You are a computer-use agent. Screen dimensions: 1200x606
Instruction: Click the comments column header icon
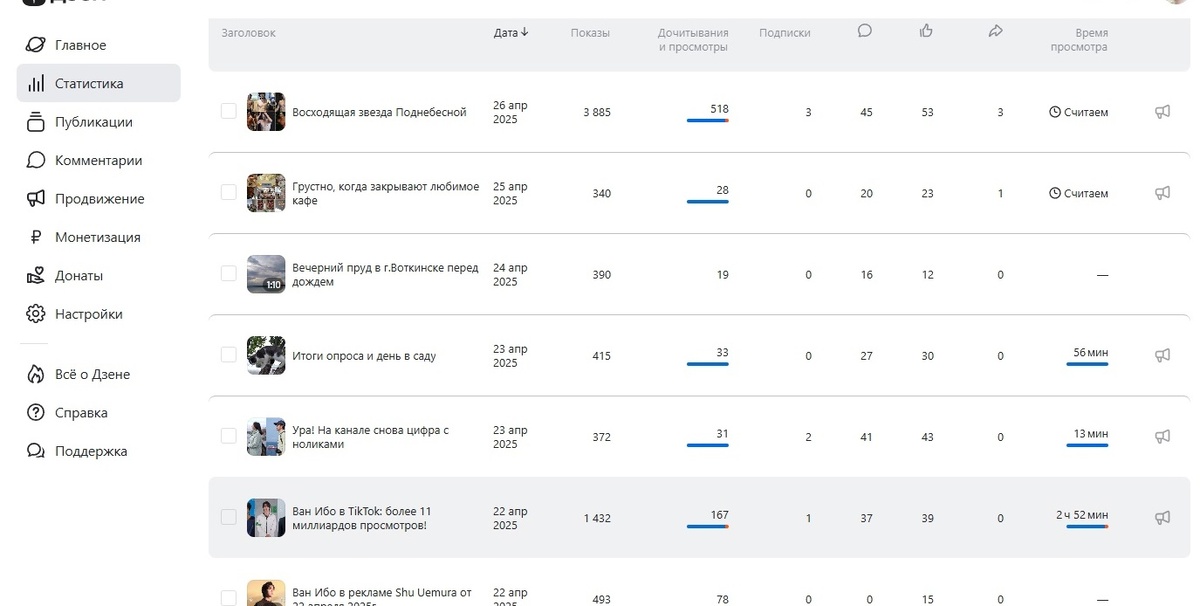click(x=865, y=32)
